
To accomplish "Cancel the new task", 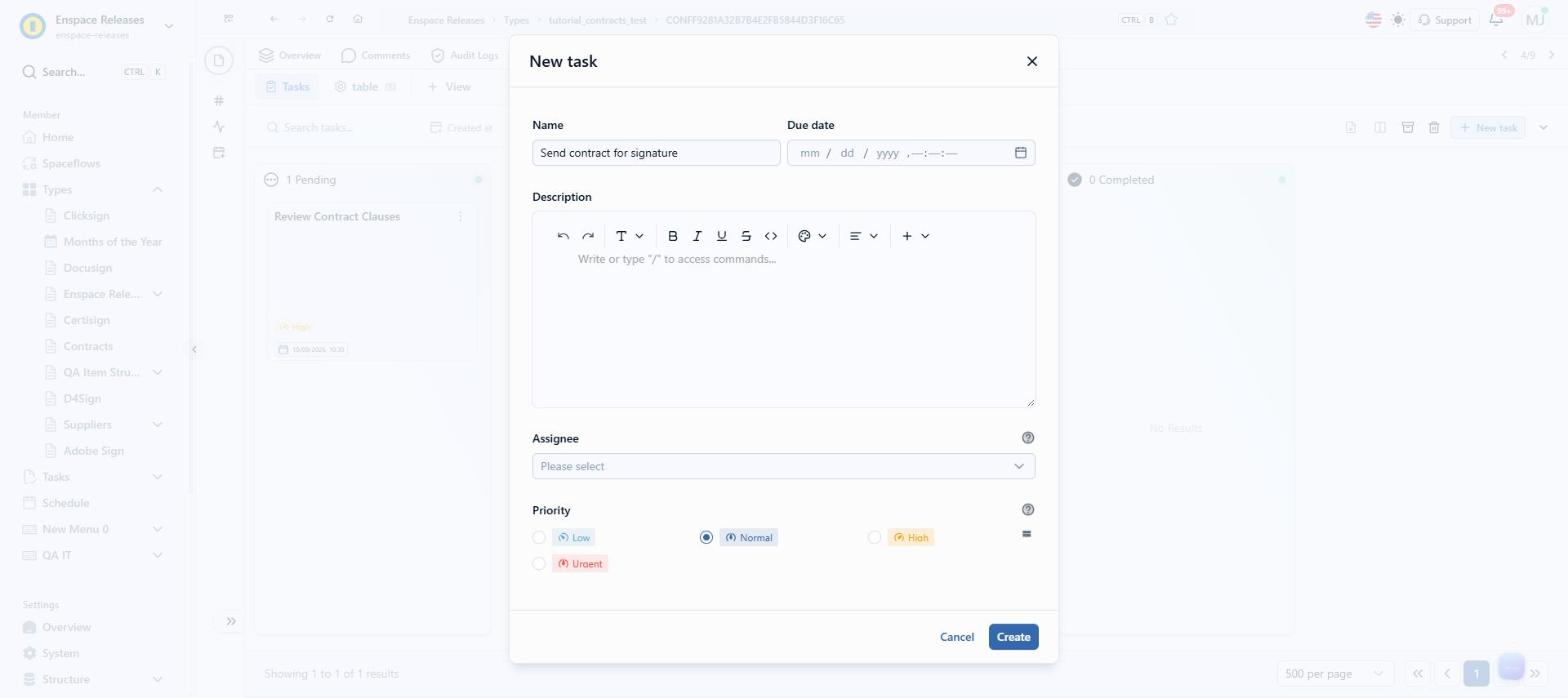I will (957, 637).
